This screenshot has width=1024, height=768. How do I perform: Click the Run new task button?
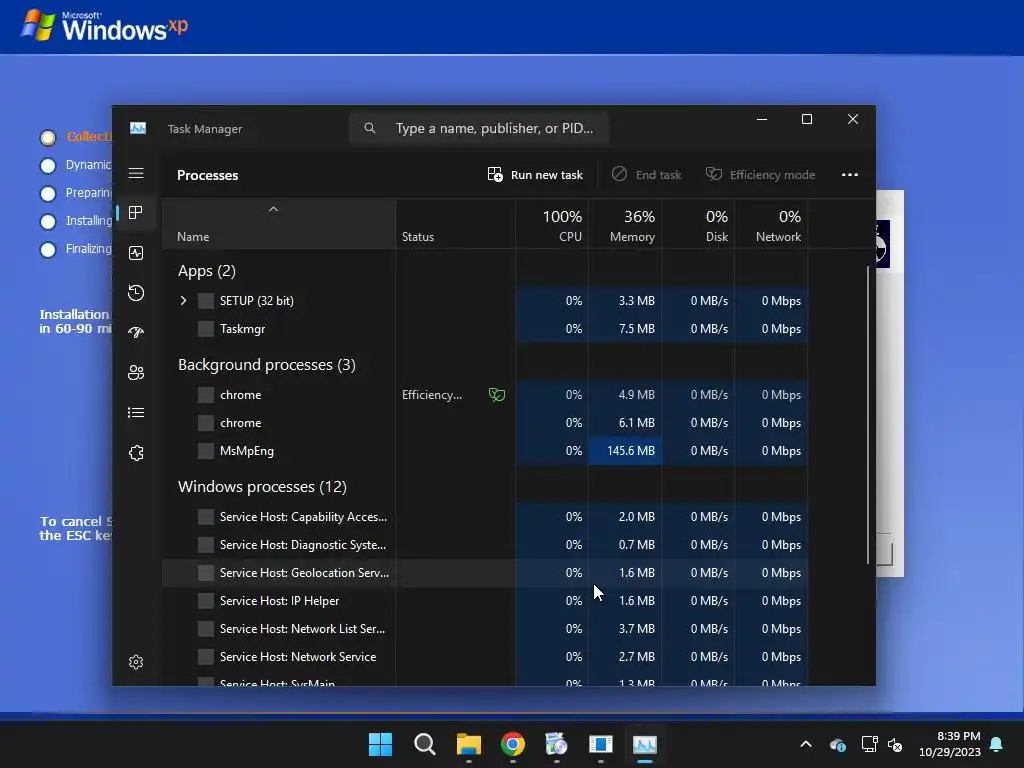tap(535, 174)
